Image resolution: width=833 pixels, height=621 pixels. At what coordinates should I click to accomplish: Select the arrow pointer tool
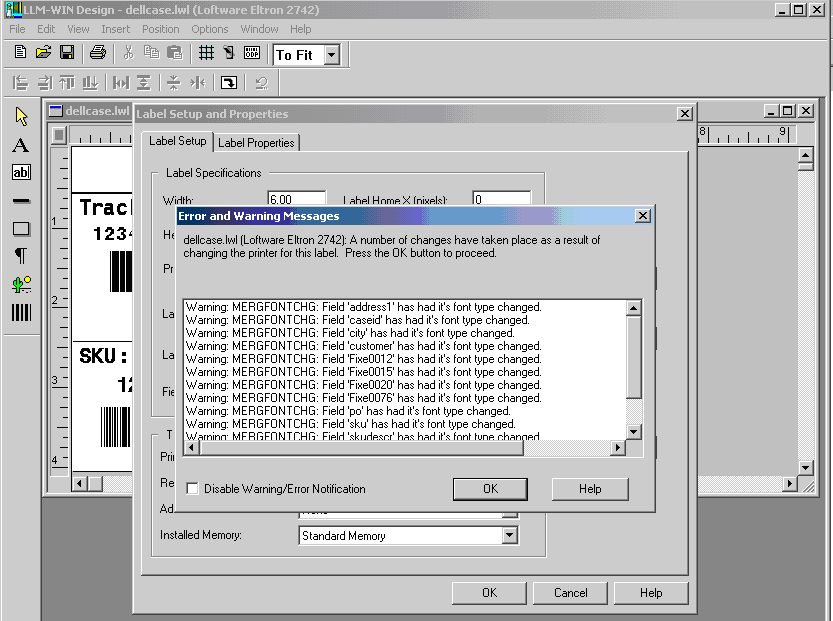(21, 117)
